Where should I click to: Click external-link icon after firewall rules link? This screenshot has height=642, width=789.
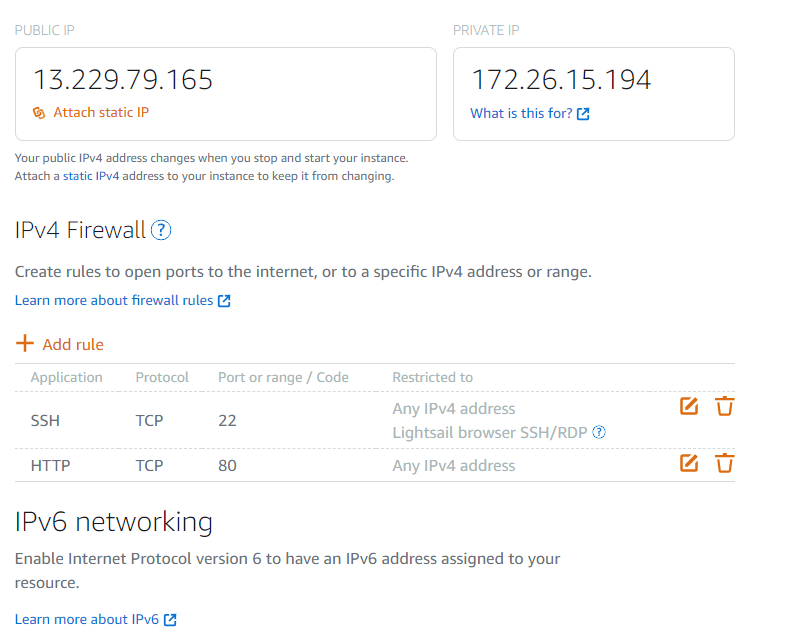[224, 301]
